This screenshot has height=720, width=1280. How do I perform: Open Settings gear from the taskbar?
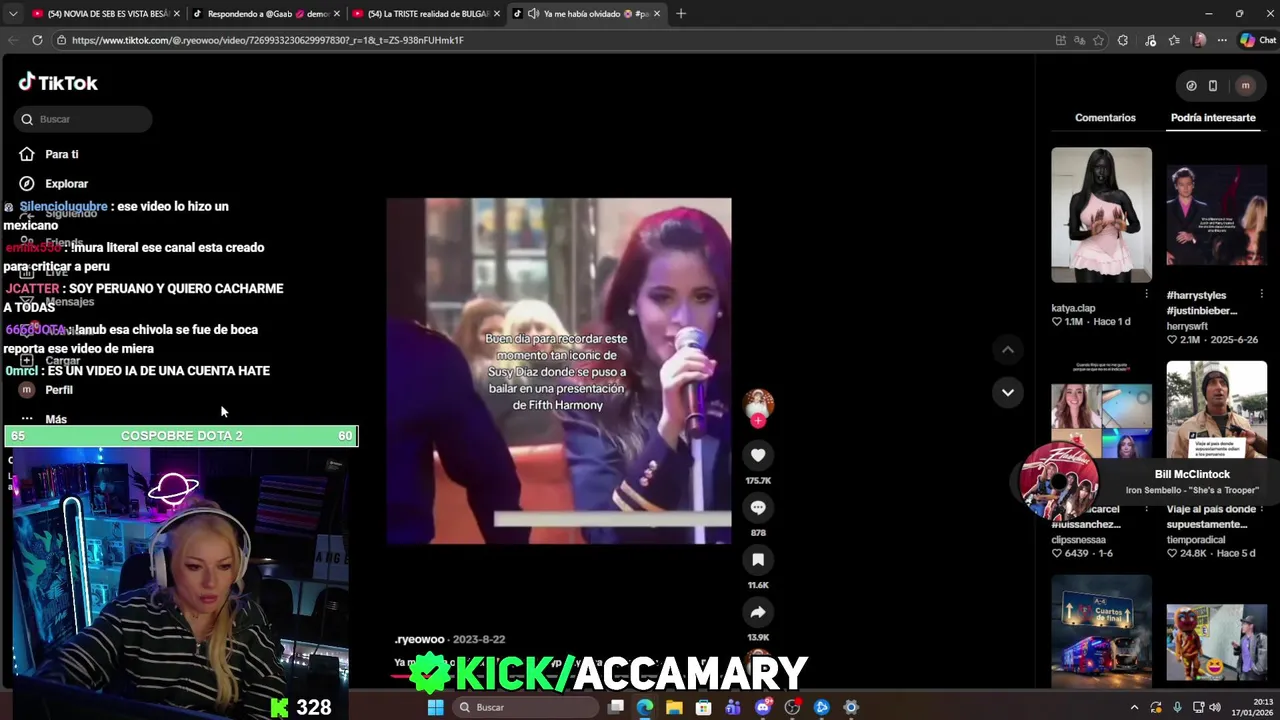[851, 707]
